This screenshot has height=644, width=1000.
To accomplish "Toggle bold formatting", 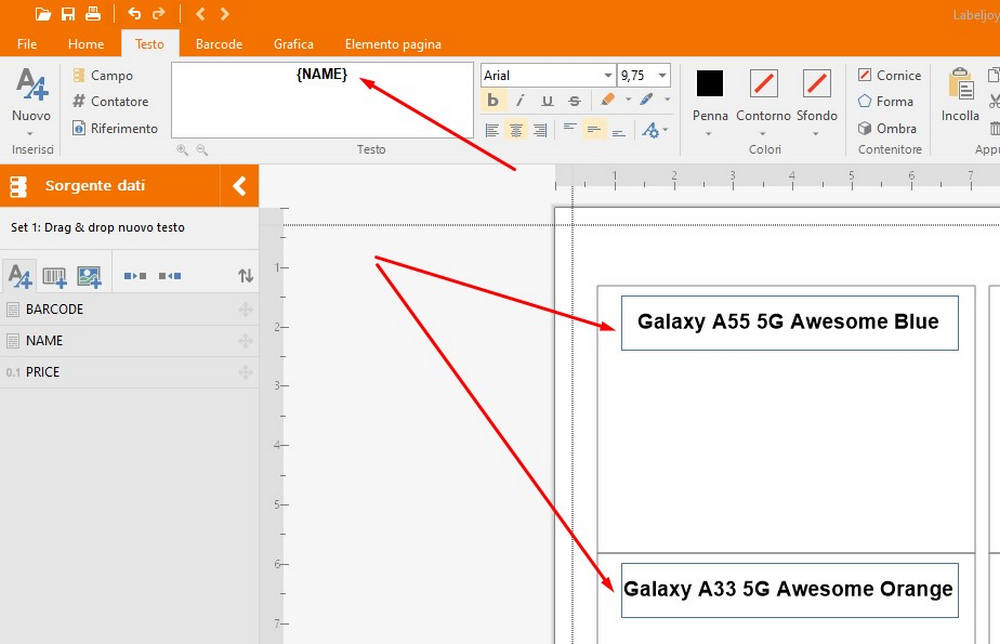I will (493, 100).
